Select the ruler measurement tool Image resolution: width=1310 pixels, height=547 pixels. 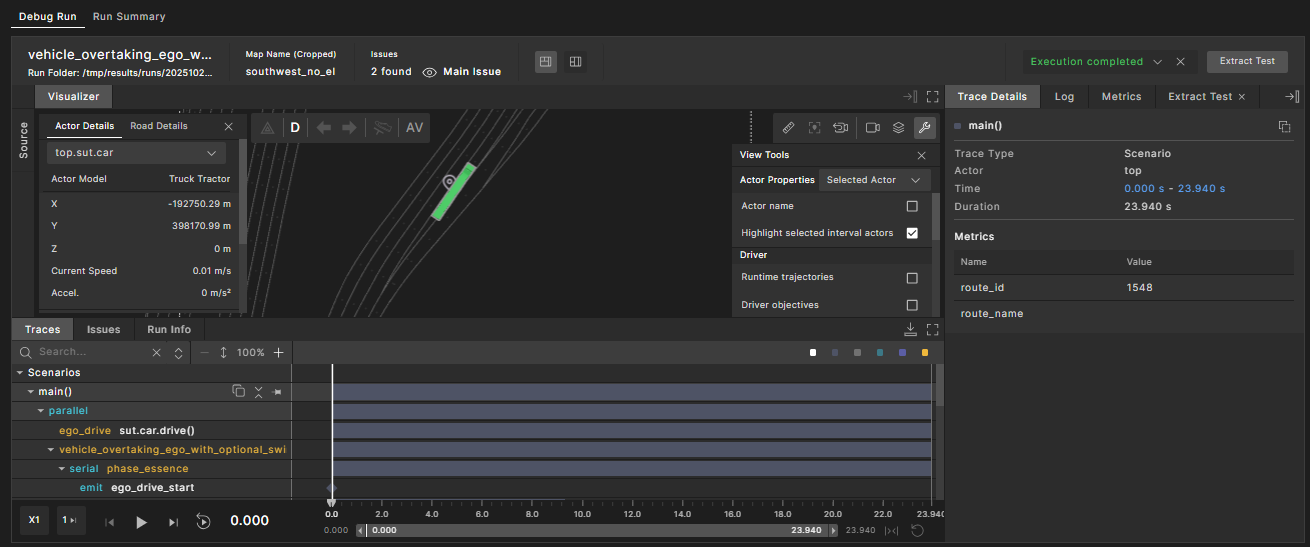tap(788, 128)
